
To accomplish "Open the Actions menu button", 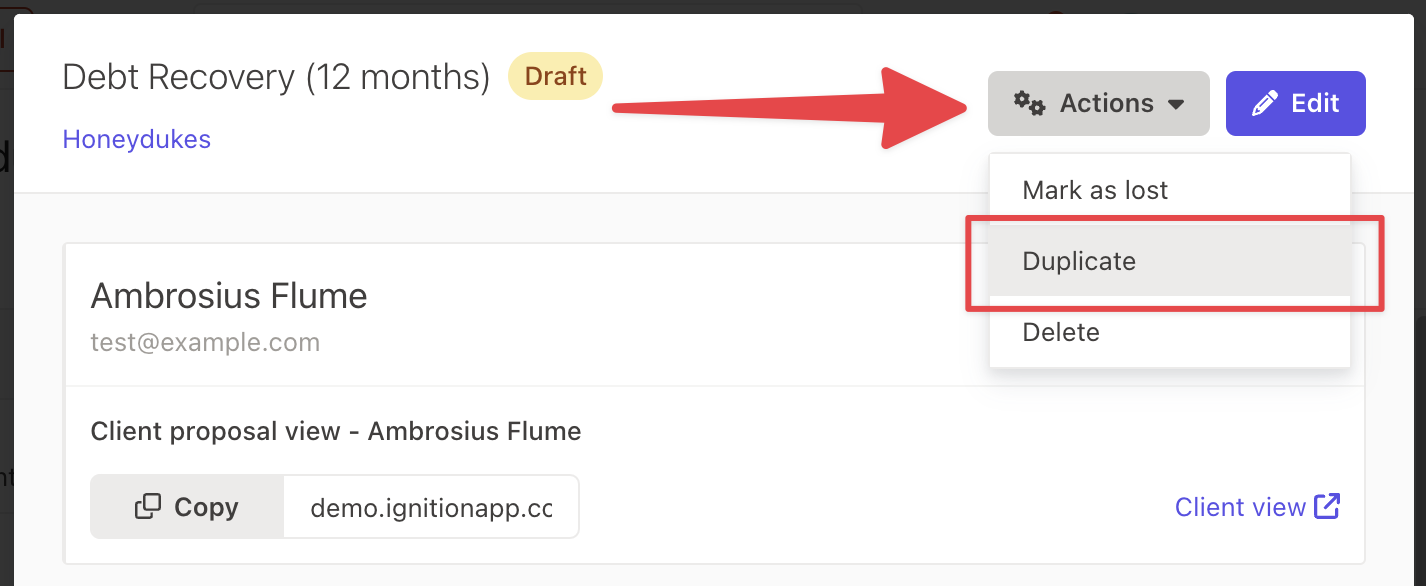I will 1099,103.
